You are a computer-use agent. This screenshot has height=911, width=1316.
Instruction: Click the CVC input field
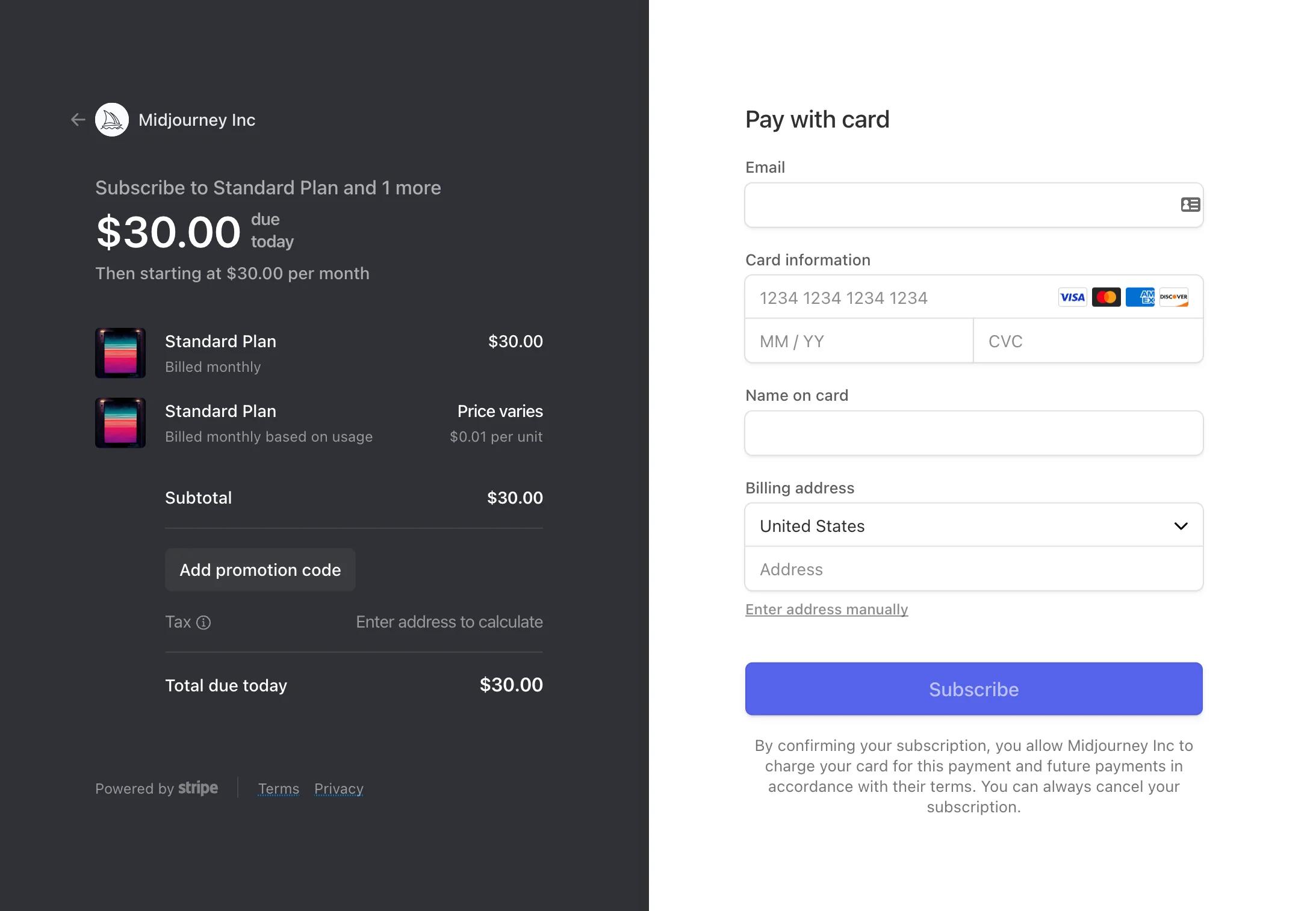[x=1087, y=341]
